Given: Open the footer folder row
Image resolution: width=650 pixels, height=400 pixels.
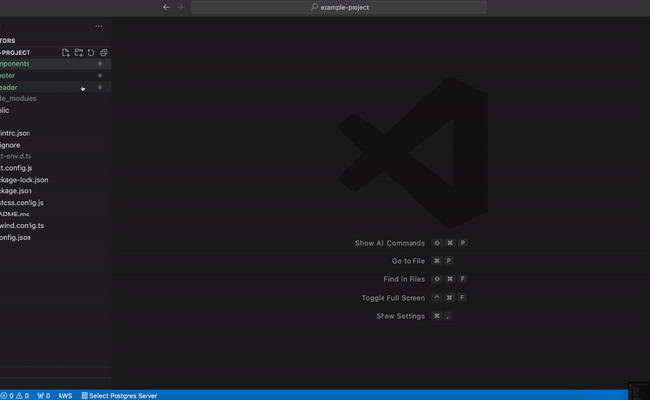Looking at the screenshot, I should pyautogui.click(x=56, y=75).
